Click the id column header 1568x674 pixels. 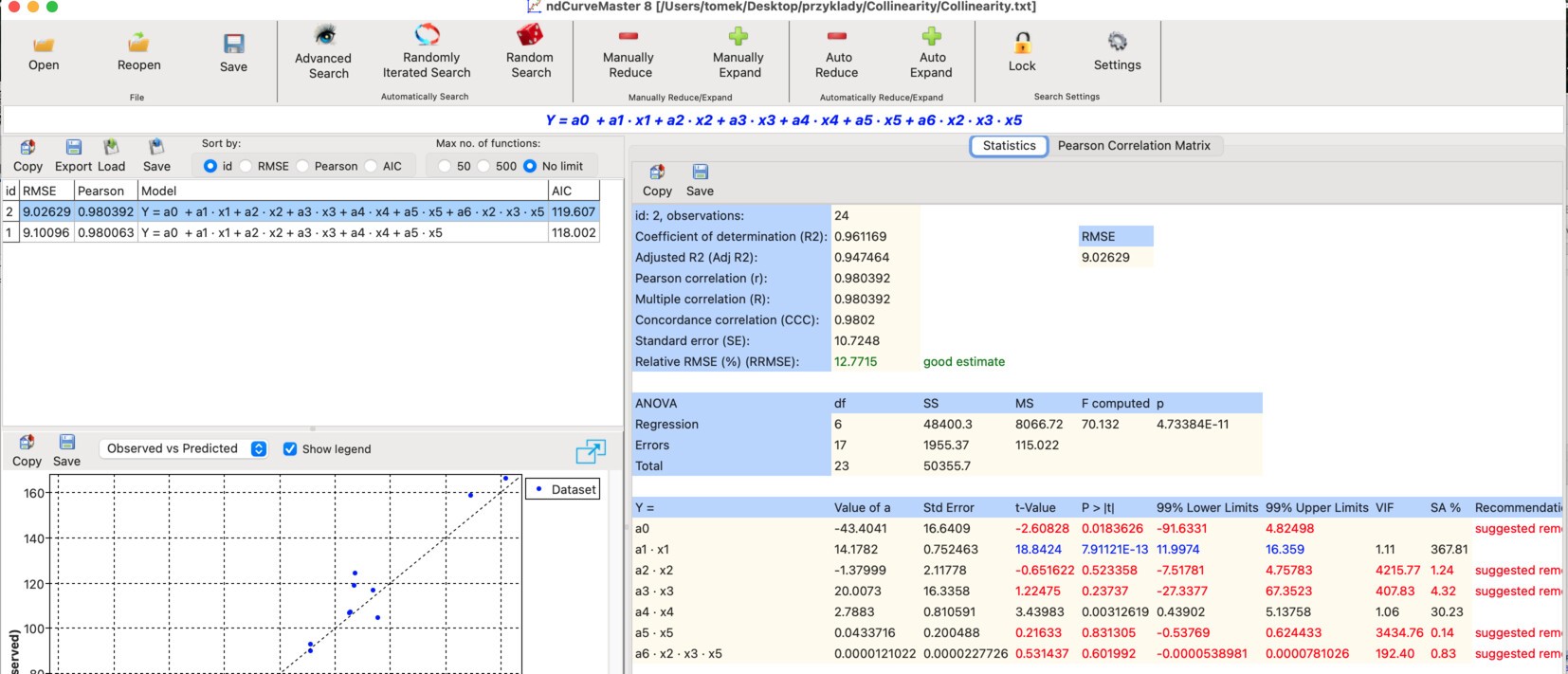coord(11,191)
